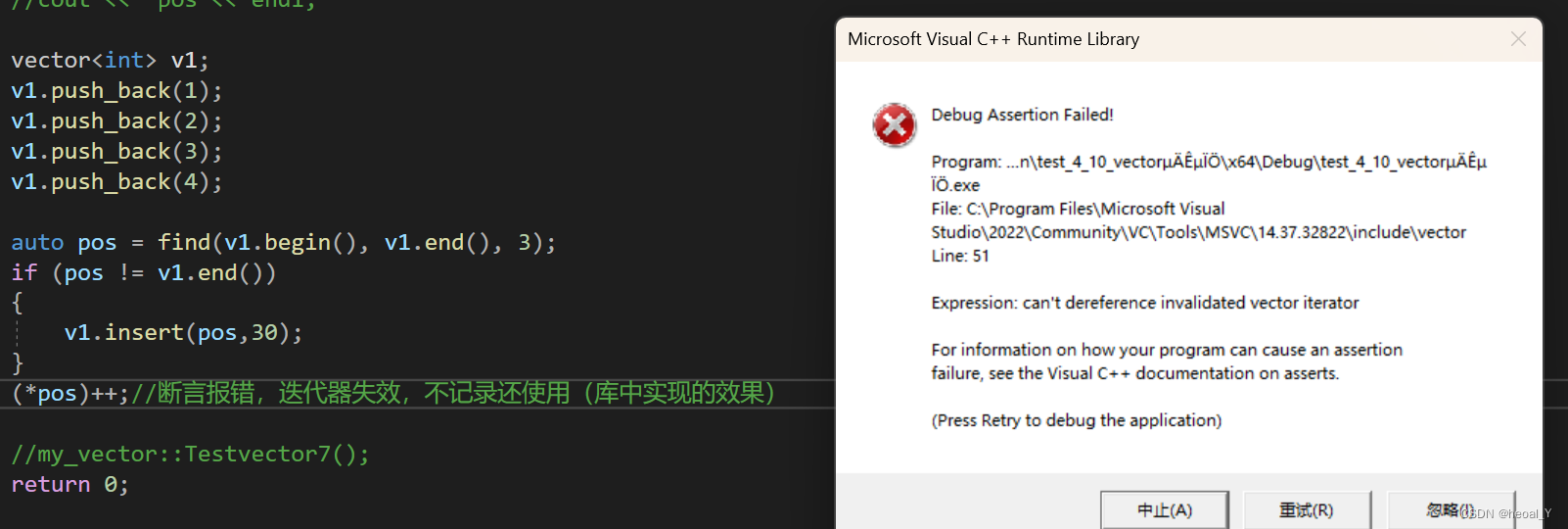Screen dimensions: 1568x529
Task: Click the auto keyword in find line
Action: (37, 243)
